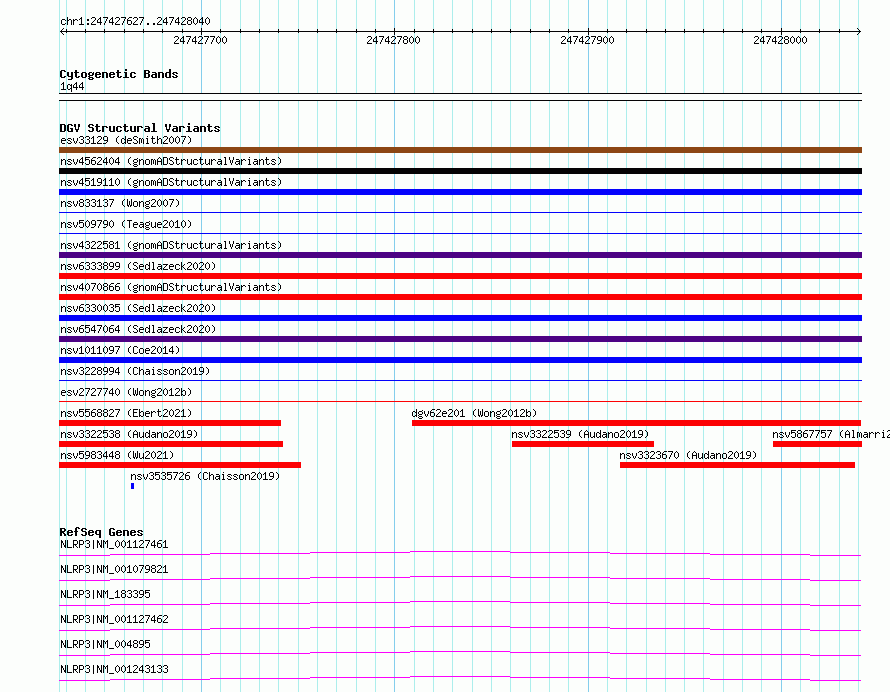Screen dimensions: 890x692
Task: Open the NLRP3|NM_001127462 transcript
Action: pyautogui.click(x=114, y=619)
